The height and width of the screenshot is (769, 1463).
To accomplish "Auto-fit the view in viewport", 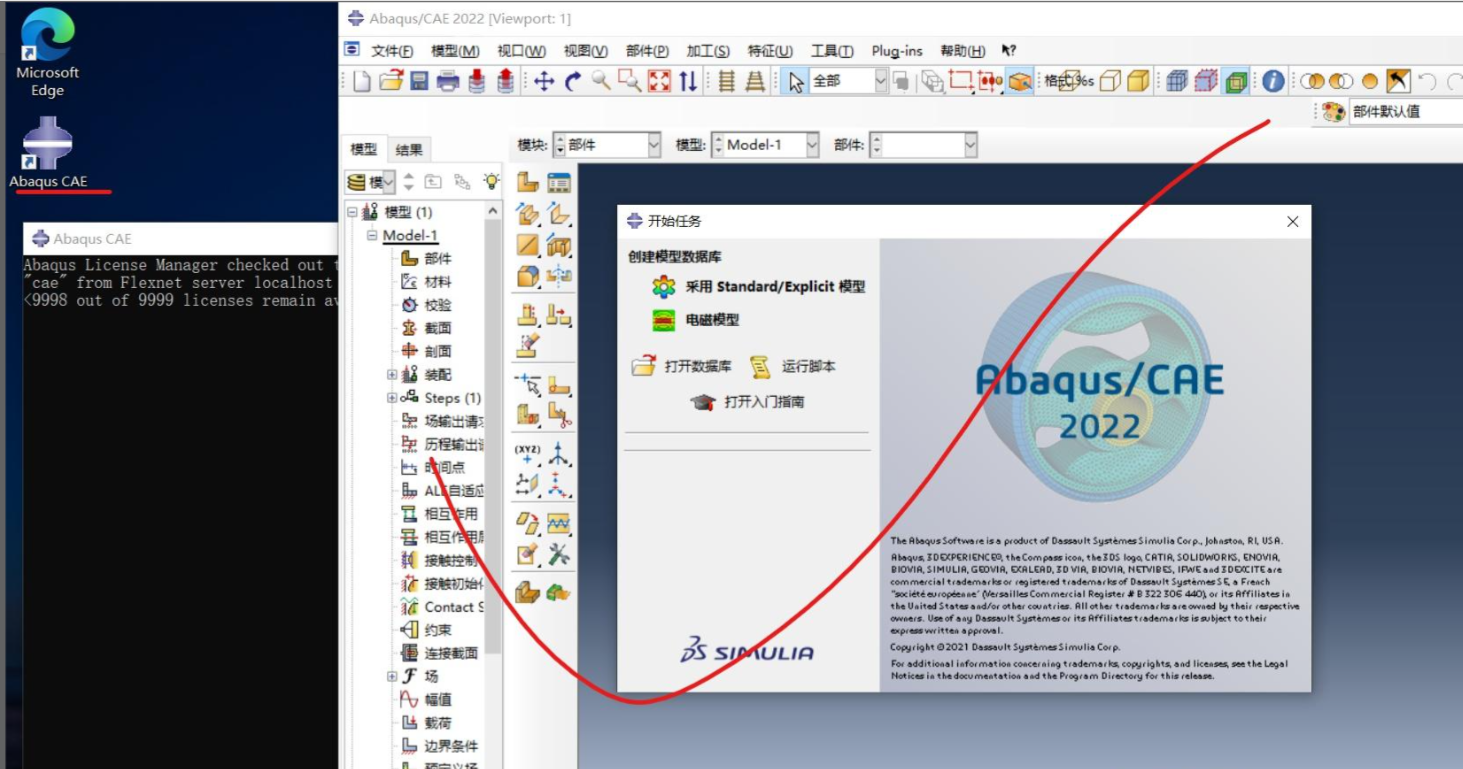I will coord(657,81).
